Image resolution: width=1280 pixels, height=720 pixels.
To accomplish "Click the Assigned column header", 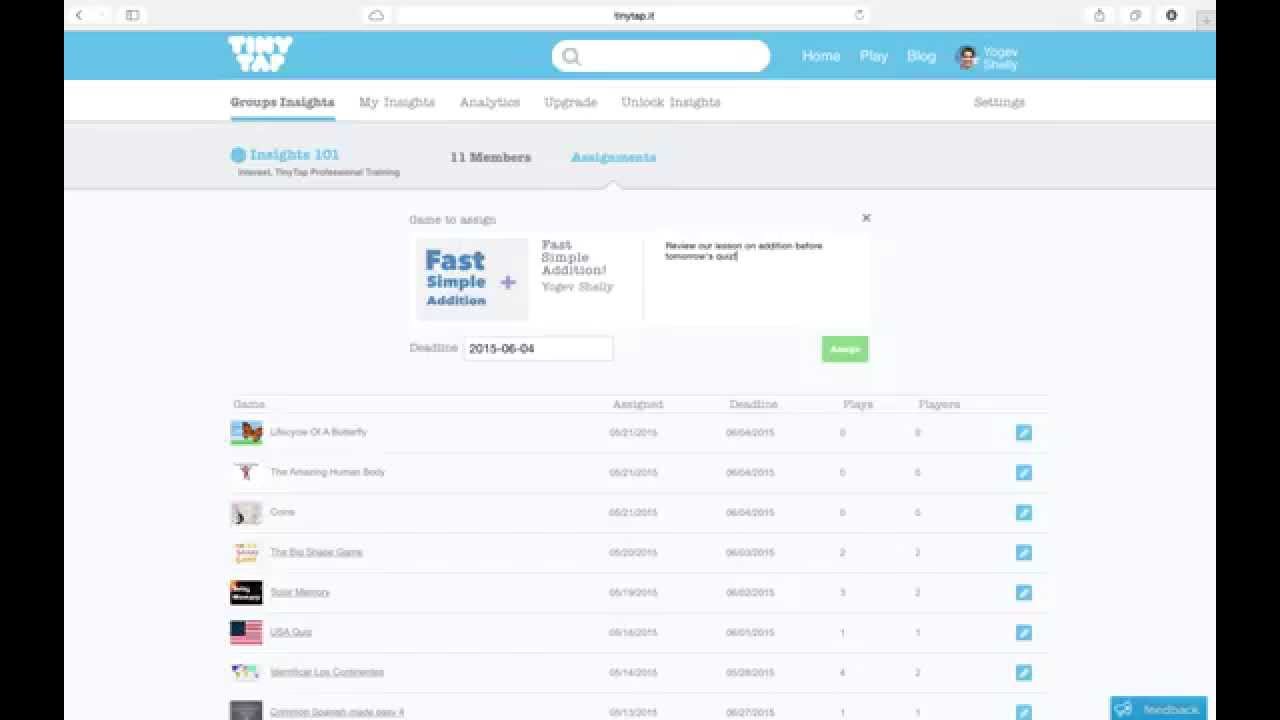I will [638, 404].
